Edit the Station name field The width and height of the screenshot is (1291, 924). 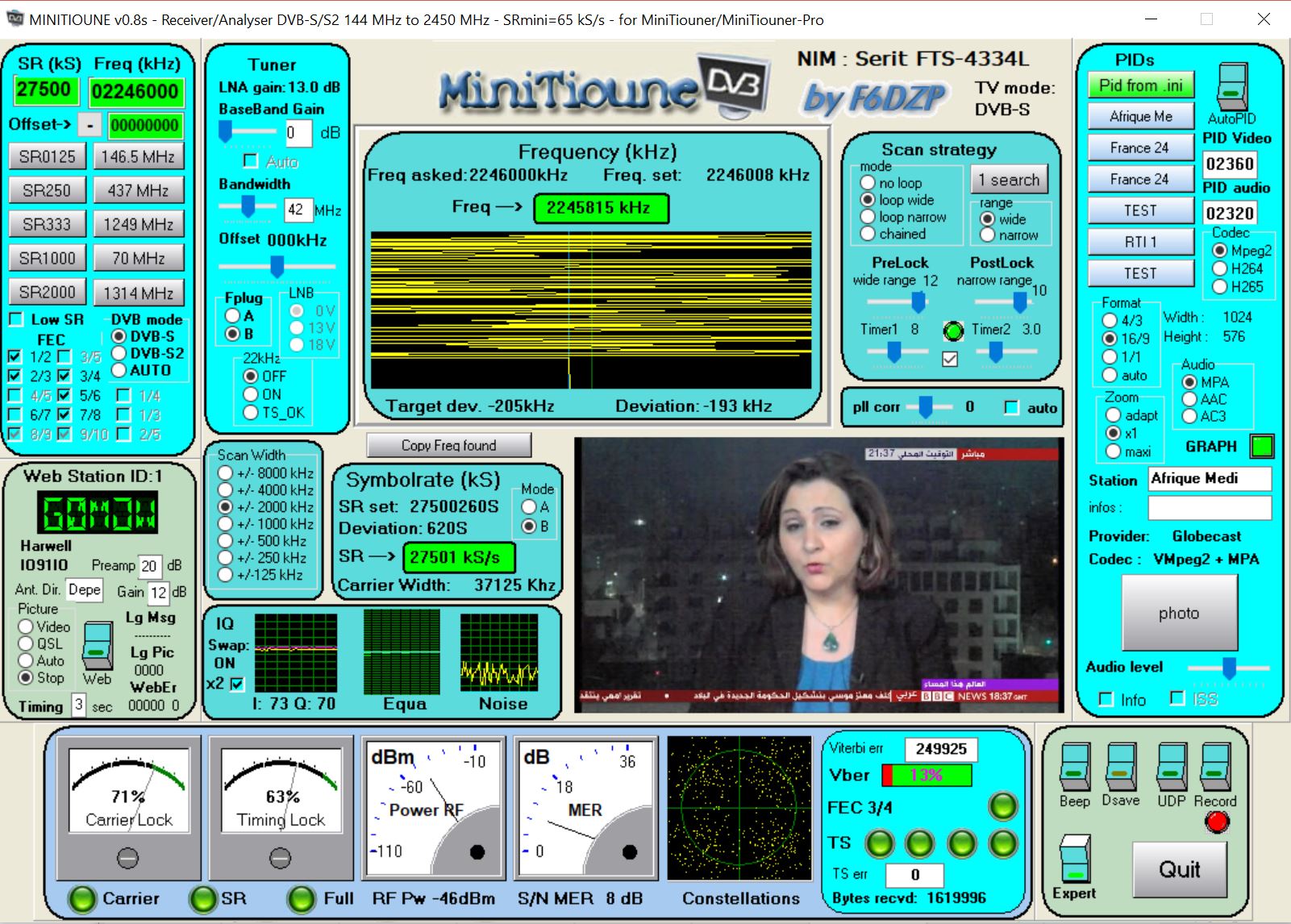tap(1210, 479)
